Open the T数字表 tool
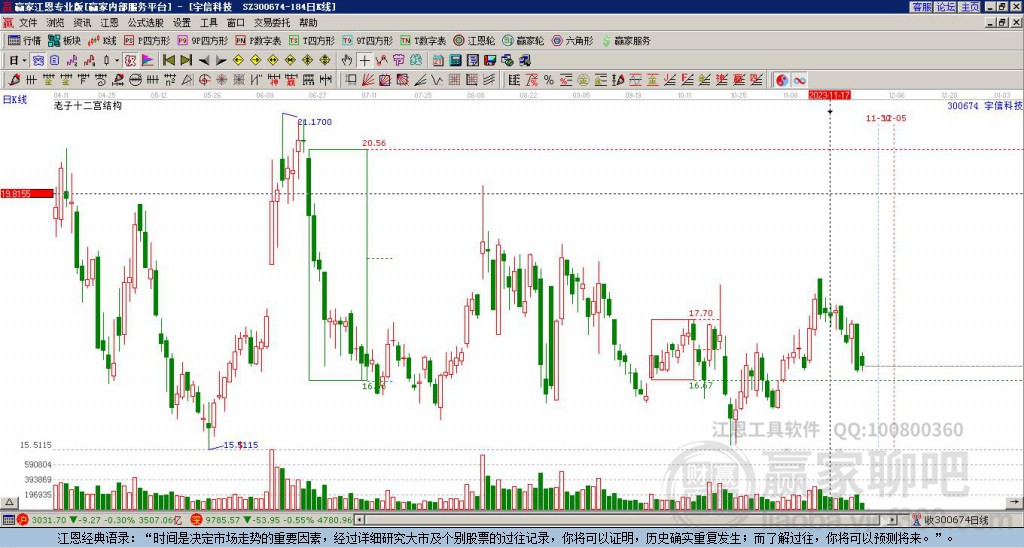This screenshot has width=1024, height=548. pos(423,40)
